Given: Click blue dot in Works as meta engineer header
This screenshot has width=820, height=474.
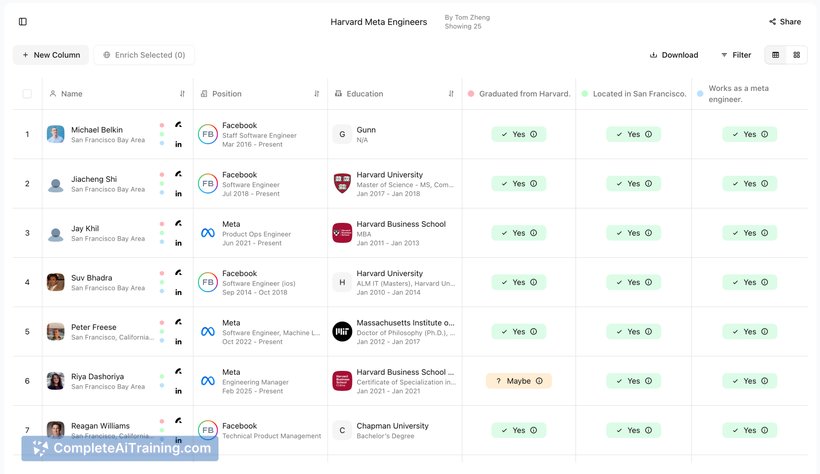Looking at the screenshot, I should pos(700,94).
